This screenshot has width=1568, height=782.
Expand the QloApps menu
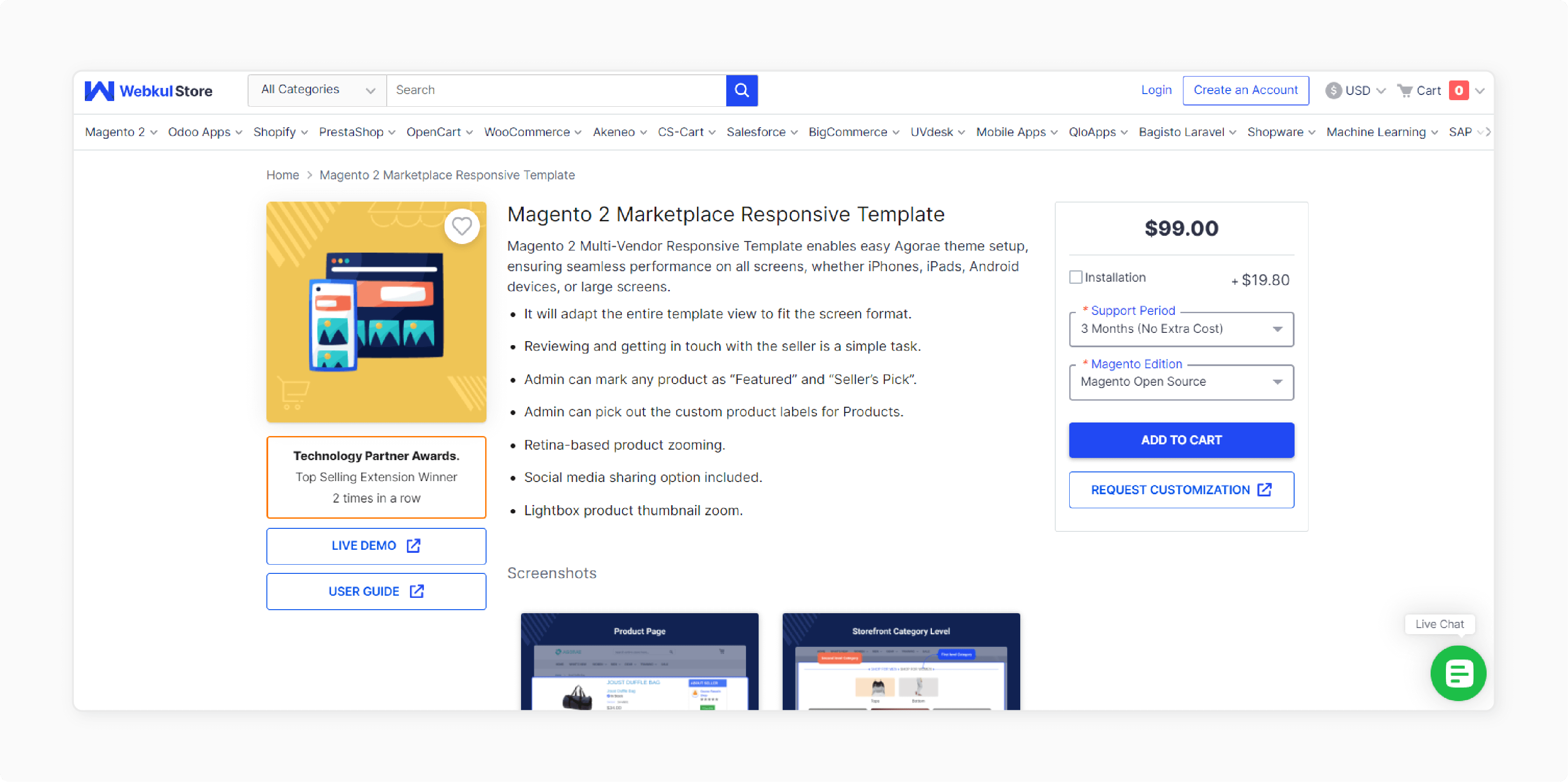pyautogui.click(x=1098, y=132)
